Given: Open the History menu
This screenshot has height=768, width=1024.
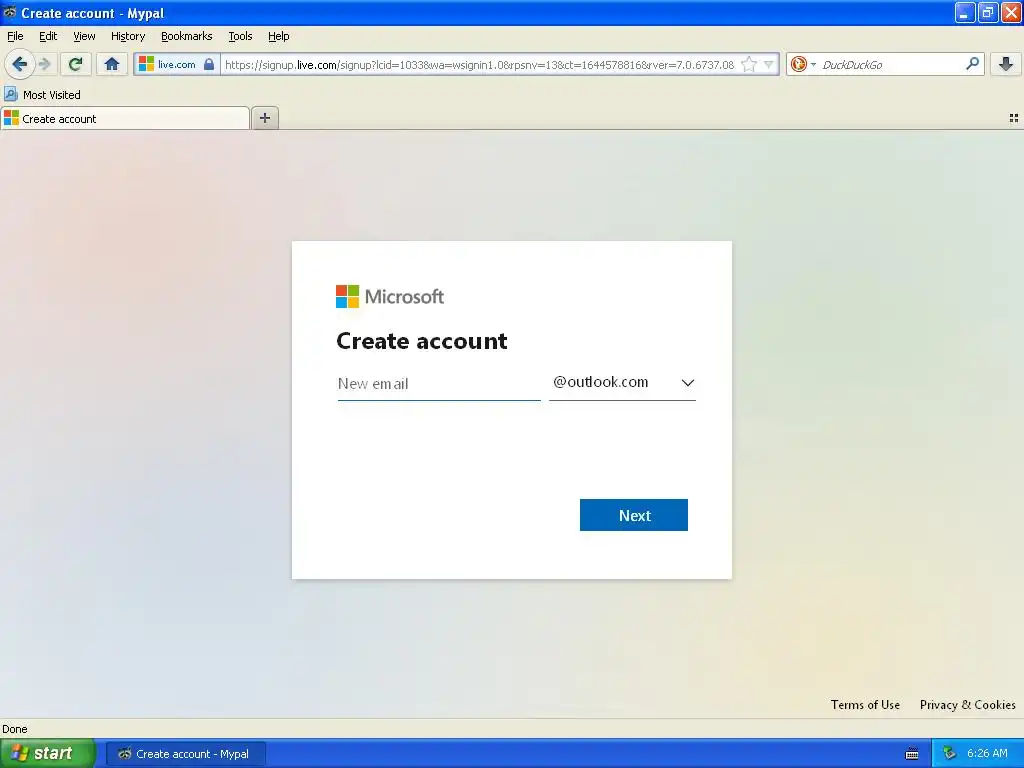Looking at the screenshot, I should (127, 36).
